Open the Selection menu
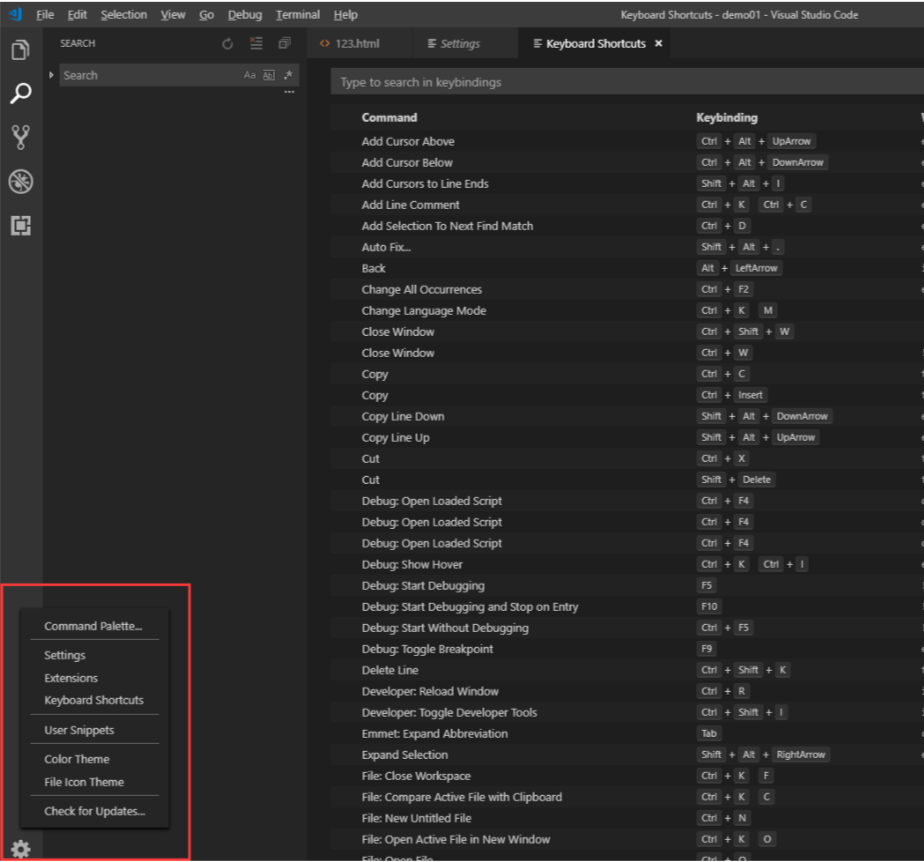Screen dimensions: 924x862 tap(124, 15)
